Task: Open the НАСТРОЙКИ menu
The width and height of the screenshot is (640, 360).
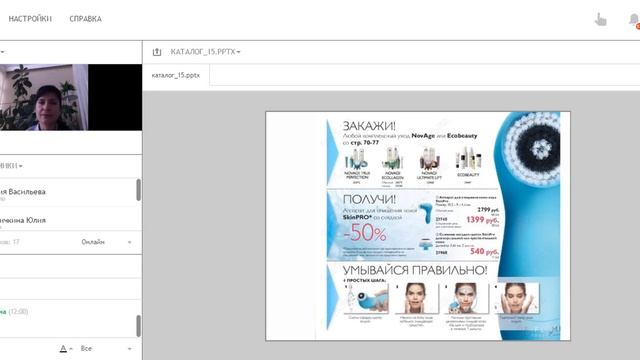Action: [30, 19]
